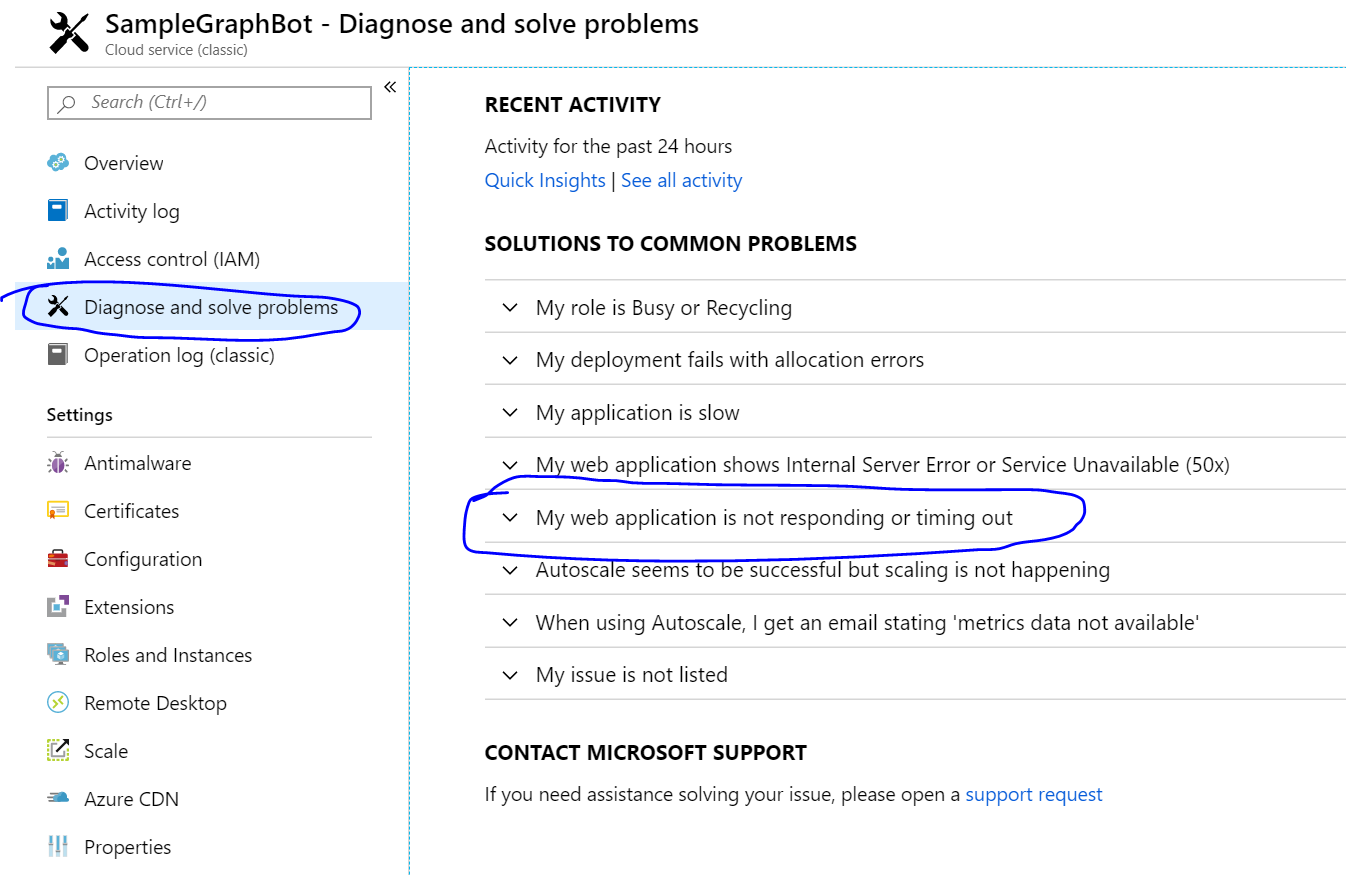
Task: Click the Scale settings icon
Action: pos(58,751)
